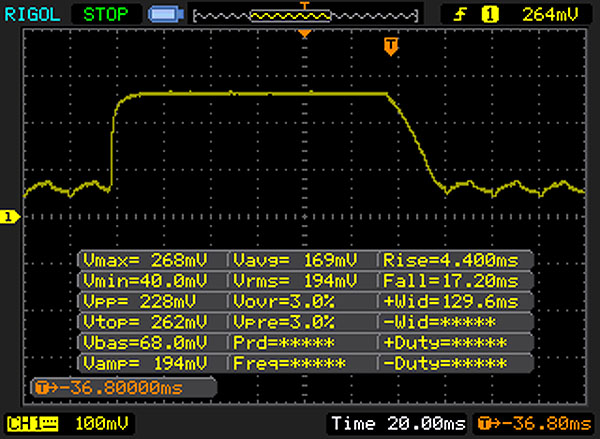Open the Time 20.00ms timebase setting

[398, 423]
